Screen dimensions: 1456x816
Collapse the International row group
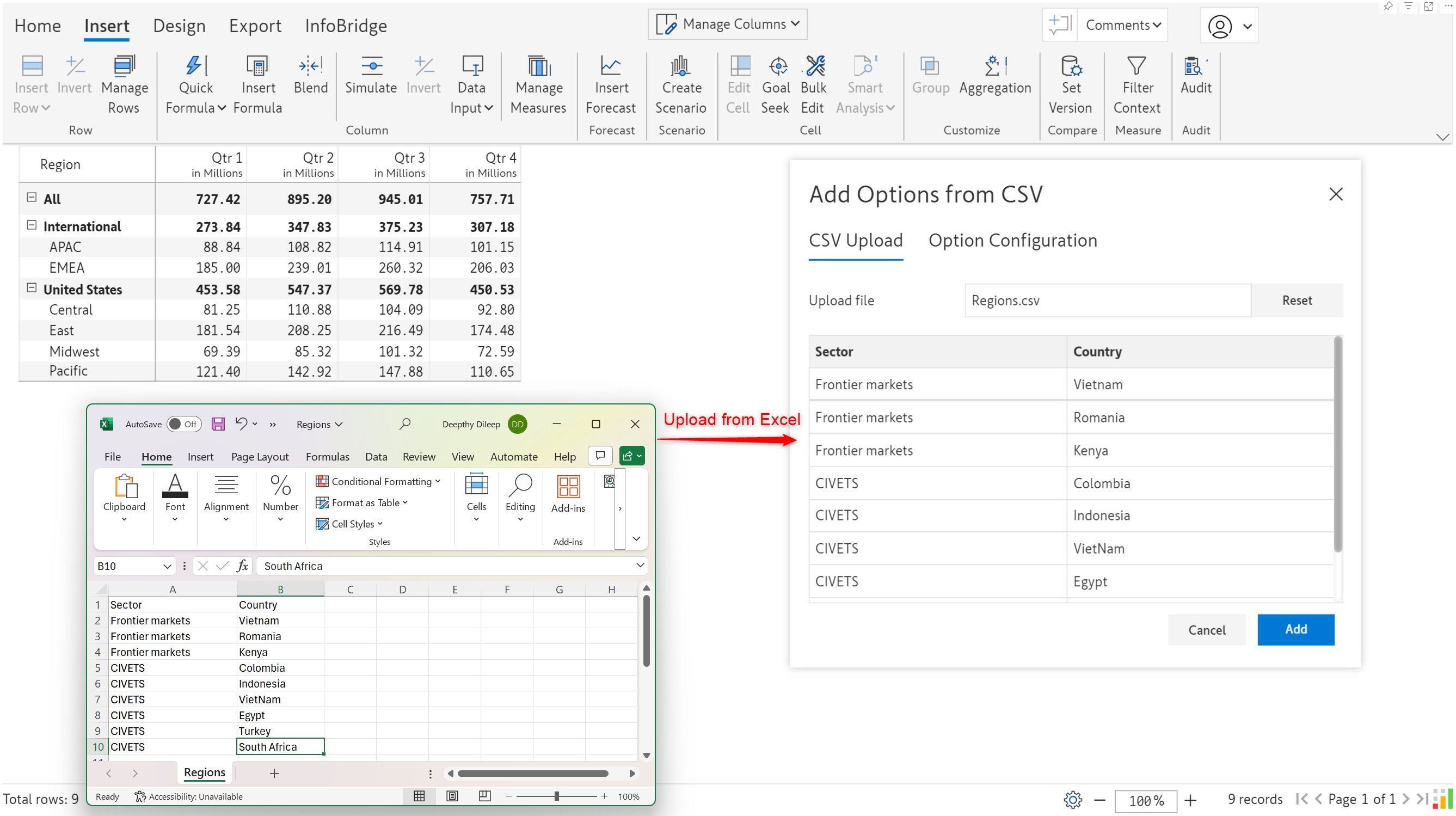[x=32, y=225]
